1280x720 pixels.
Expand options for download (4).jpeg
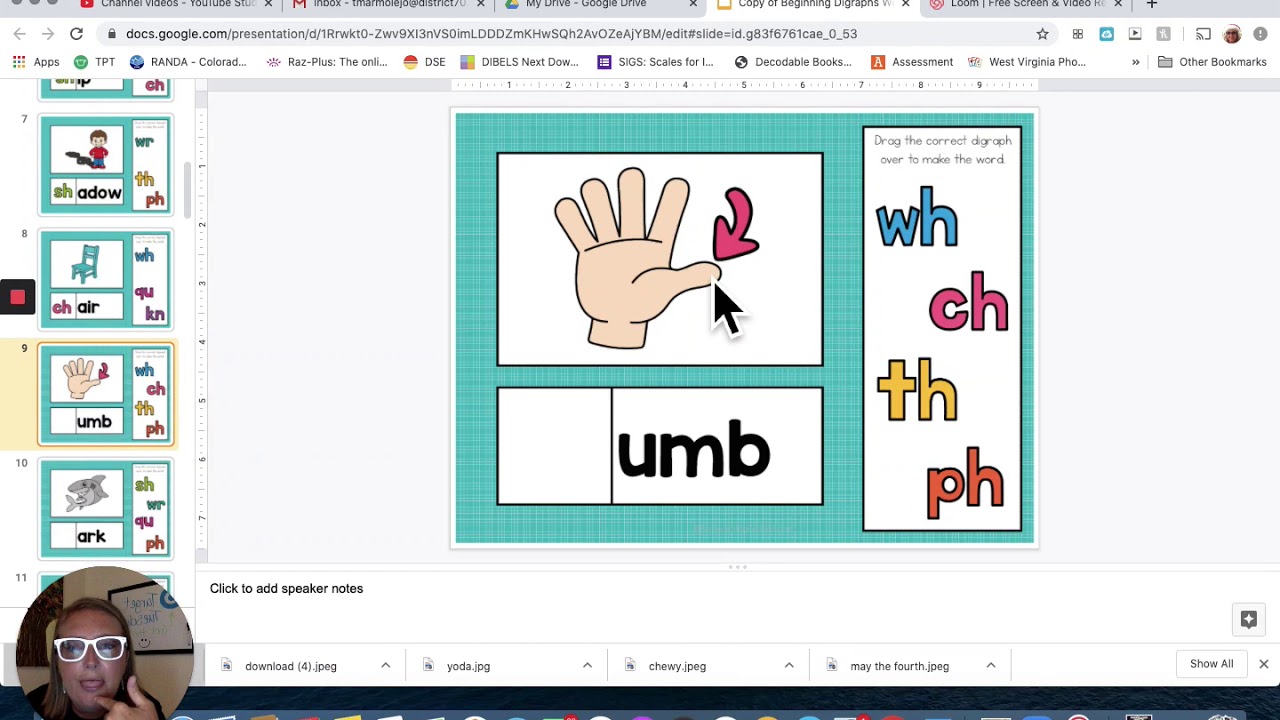pyautogui.click(x=385, y=666)
